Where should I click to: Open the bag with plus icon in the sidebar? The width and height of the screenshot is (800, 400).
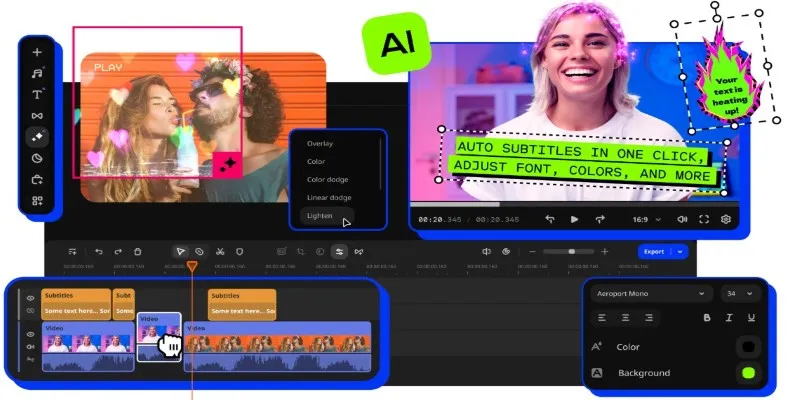point(37,180)
